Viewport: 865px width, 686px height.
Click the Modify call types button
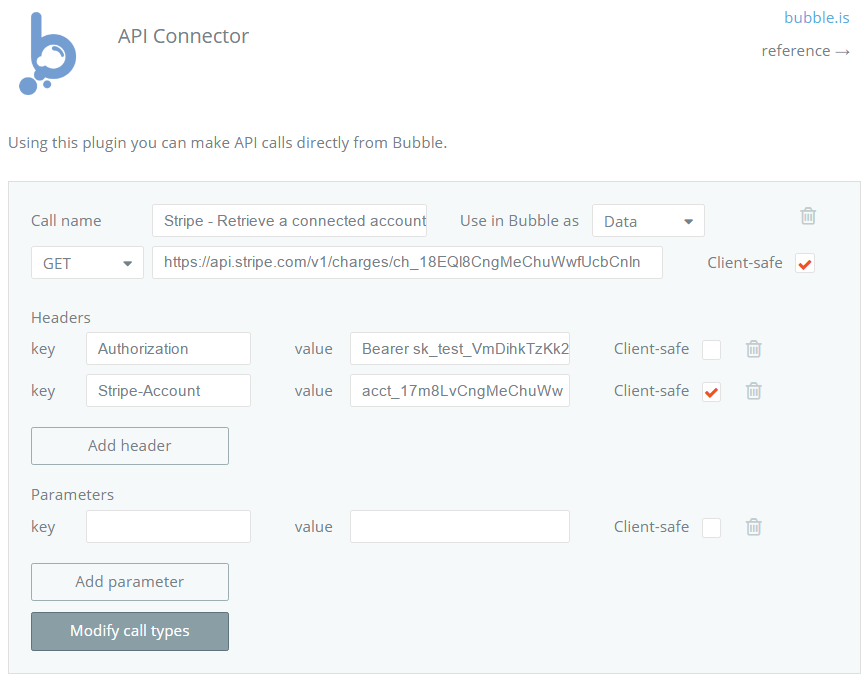pyautogui.click(x=130, y=631)
